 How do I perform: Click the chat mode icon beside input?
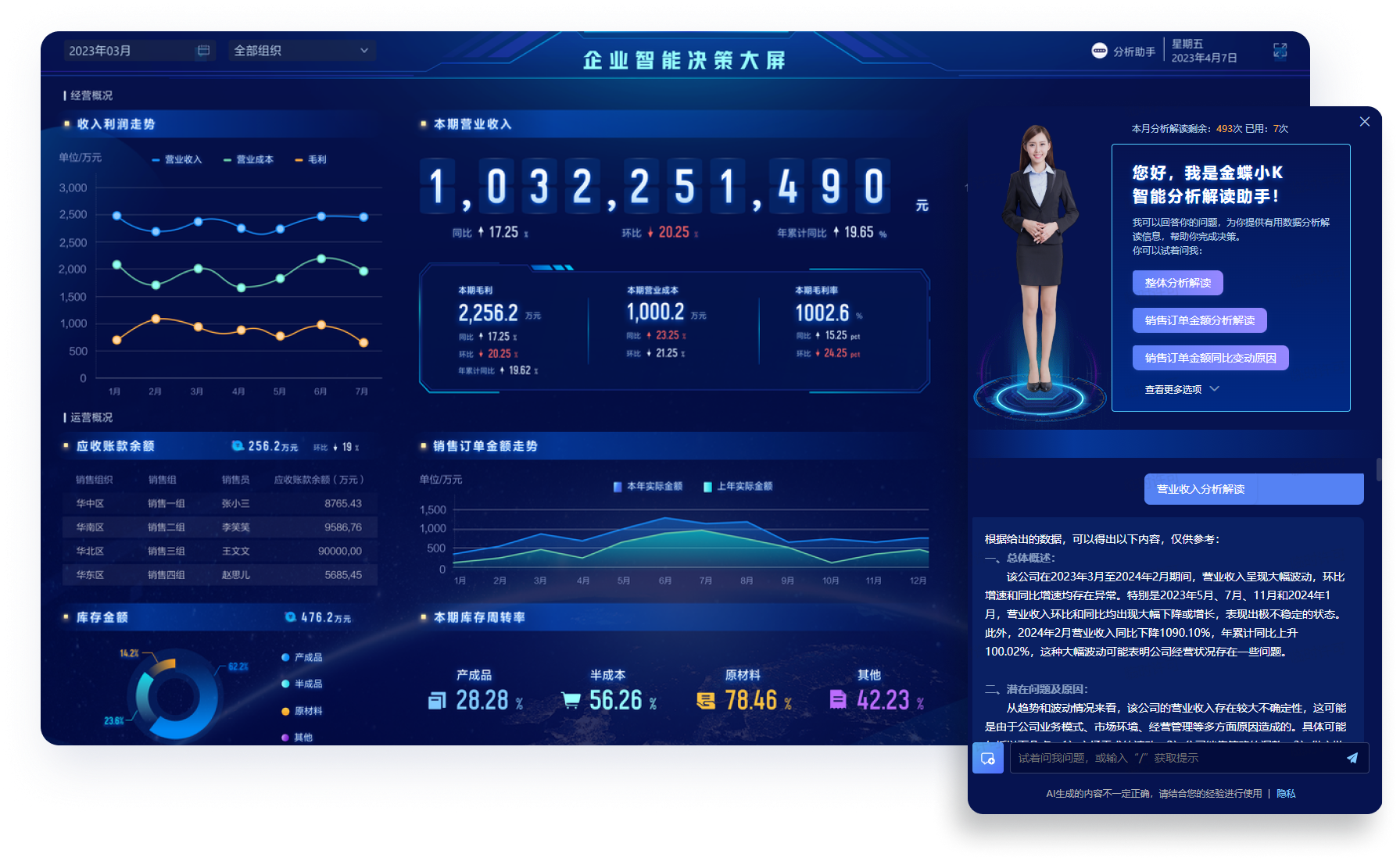988,759
